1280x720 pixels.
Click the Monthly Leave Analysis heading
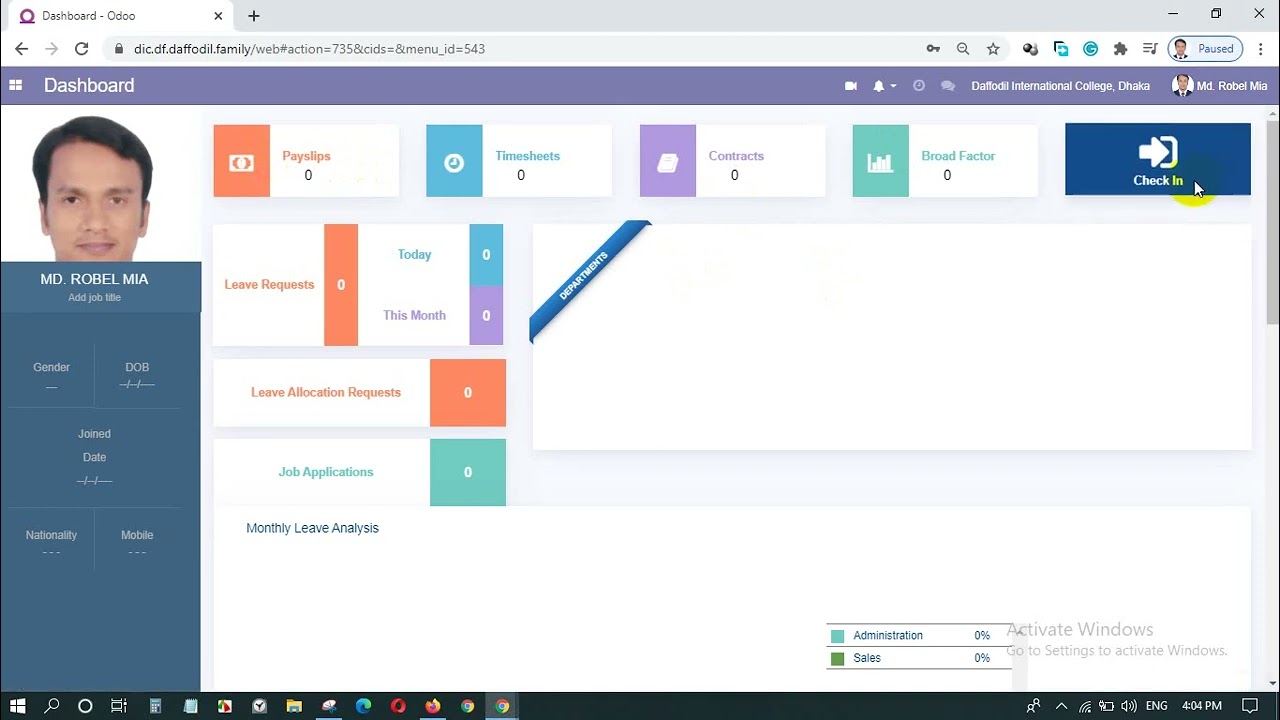pyautogui.click(x=312, y=528)
